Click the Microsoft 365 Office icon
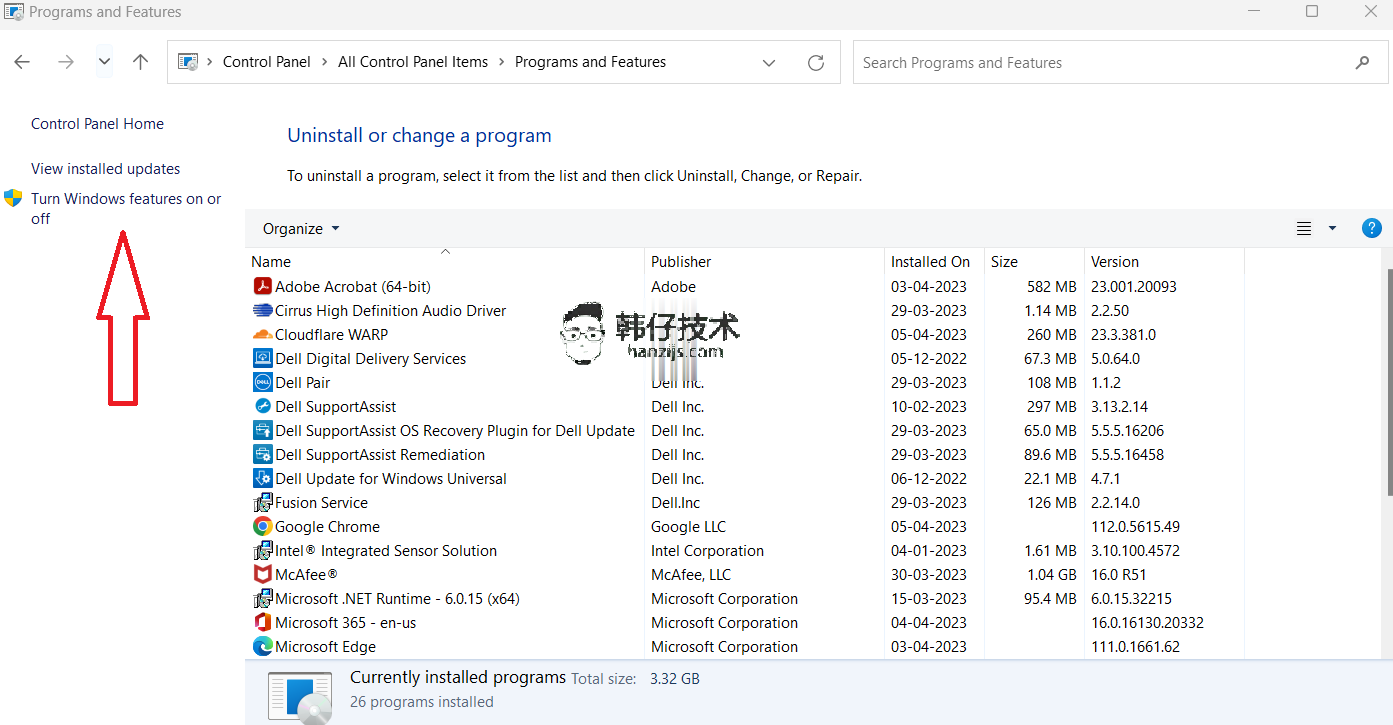This screenshot has width=1393, height=725. point(263,623)
